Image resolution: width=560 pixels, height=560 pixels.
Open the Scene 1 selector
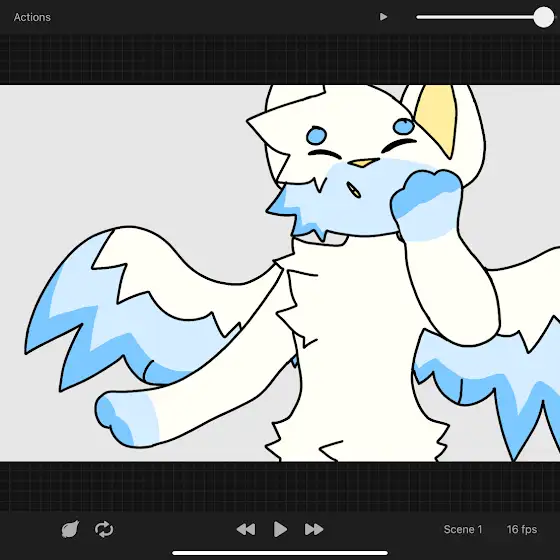pyautogui.click(x=462, y=529)
